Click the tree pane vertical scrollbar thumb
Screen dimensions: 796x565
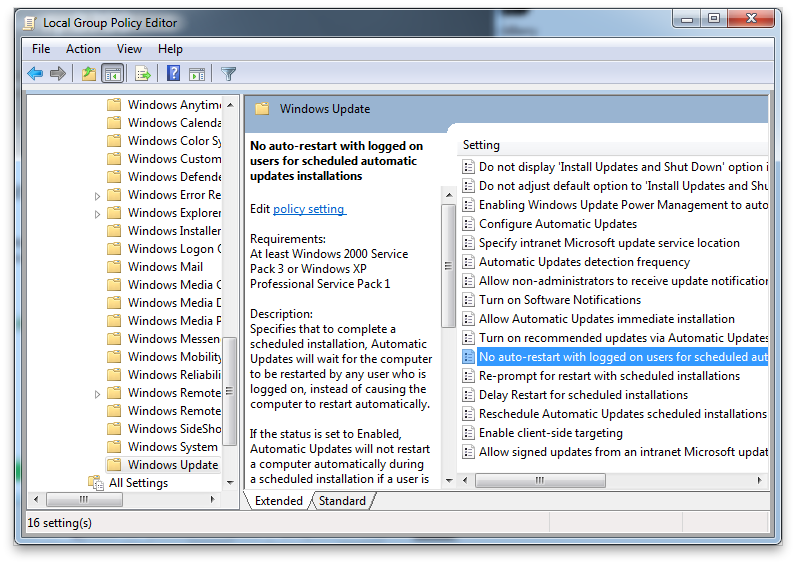[x=230, y=391]
